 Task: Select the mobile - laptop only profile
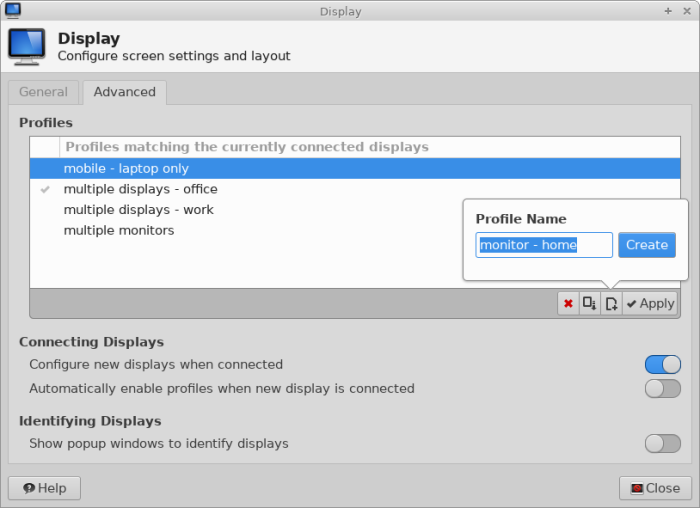coord(126,169)
